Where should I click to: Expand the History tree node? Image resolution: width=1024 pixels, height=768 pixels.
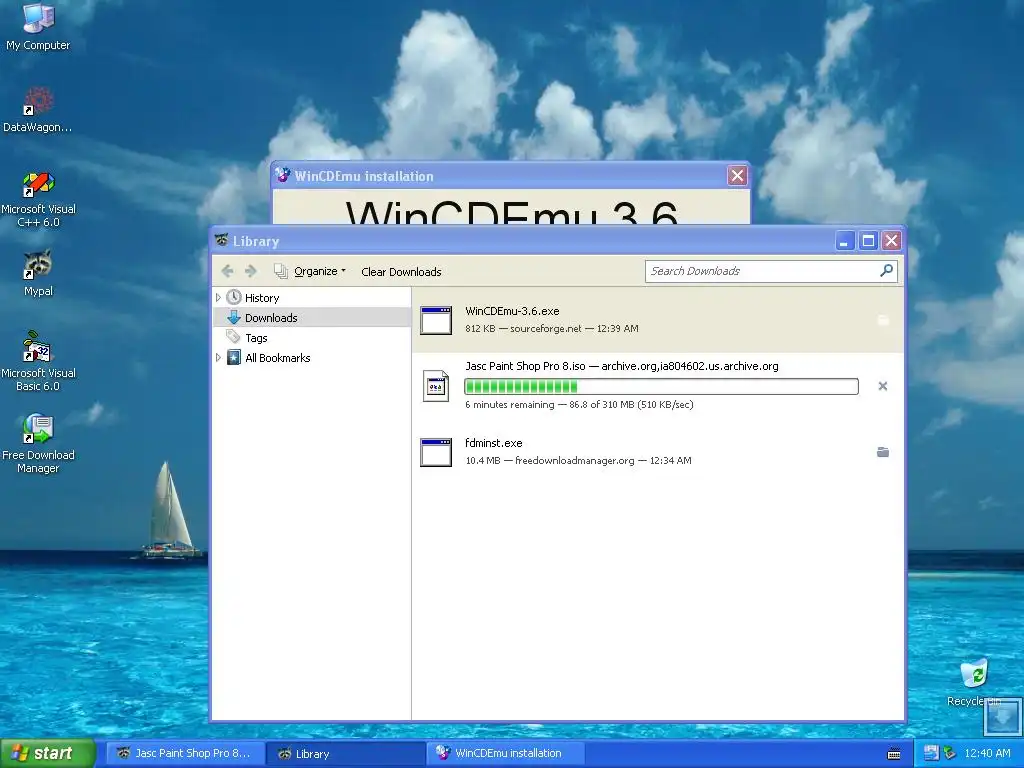click(x=218, y=298)
